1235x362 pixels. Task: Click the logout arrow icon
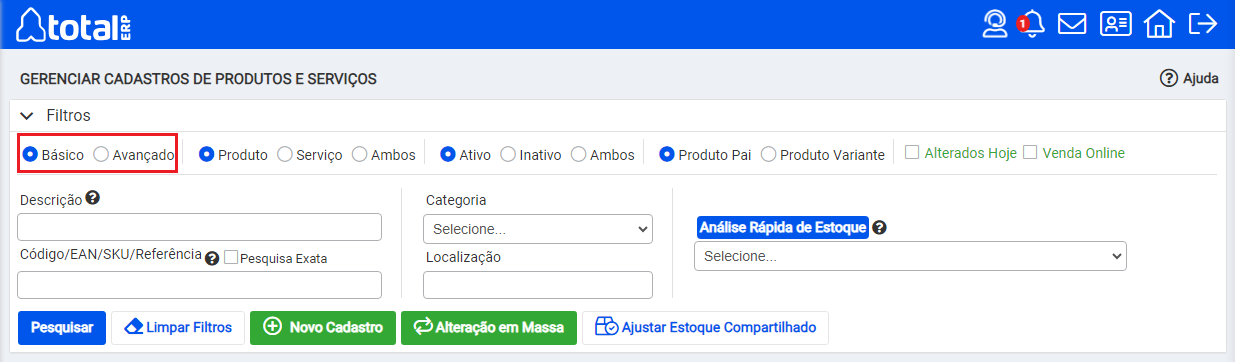1202,24
